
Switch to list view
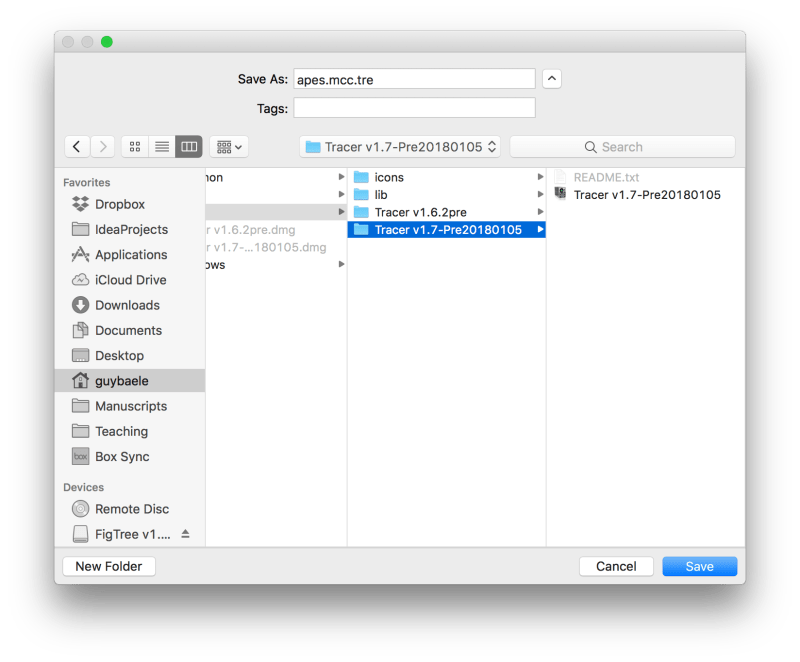coord(162,147)
